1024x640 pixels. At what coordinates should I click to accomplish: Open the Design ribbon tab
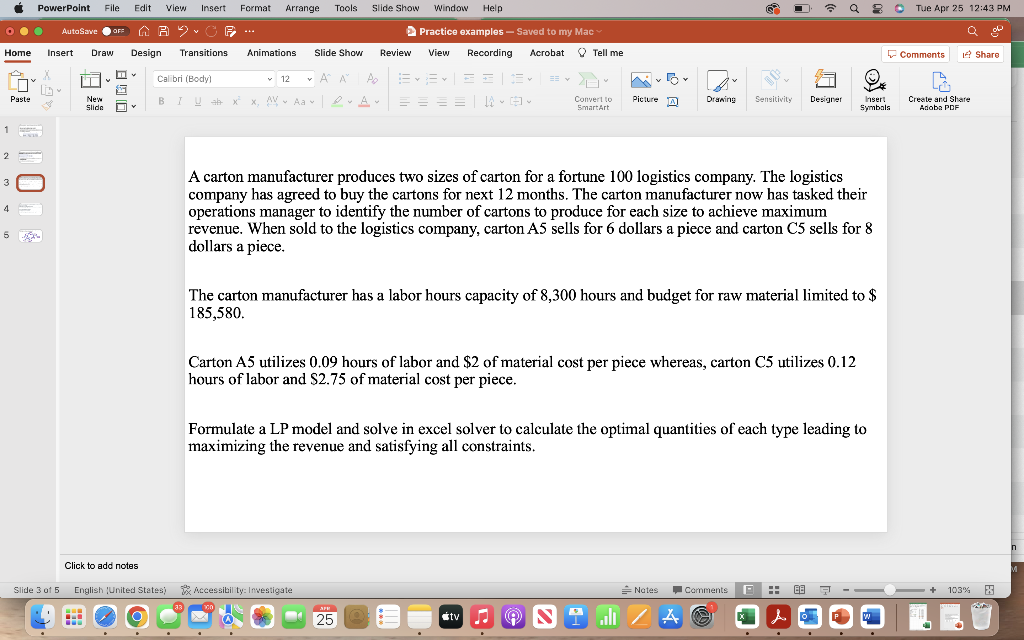pos(146,53)
